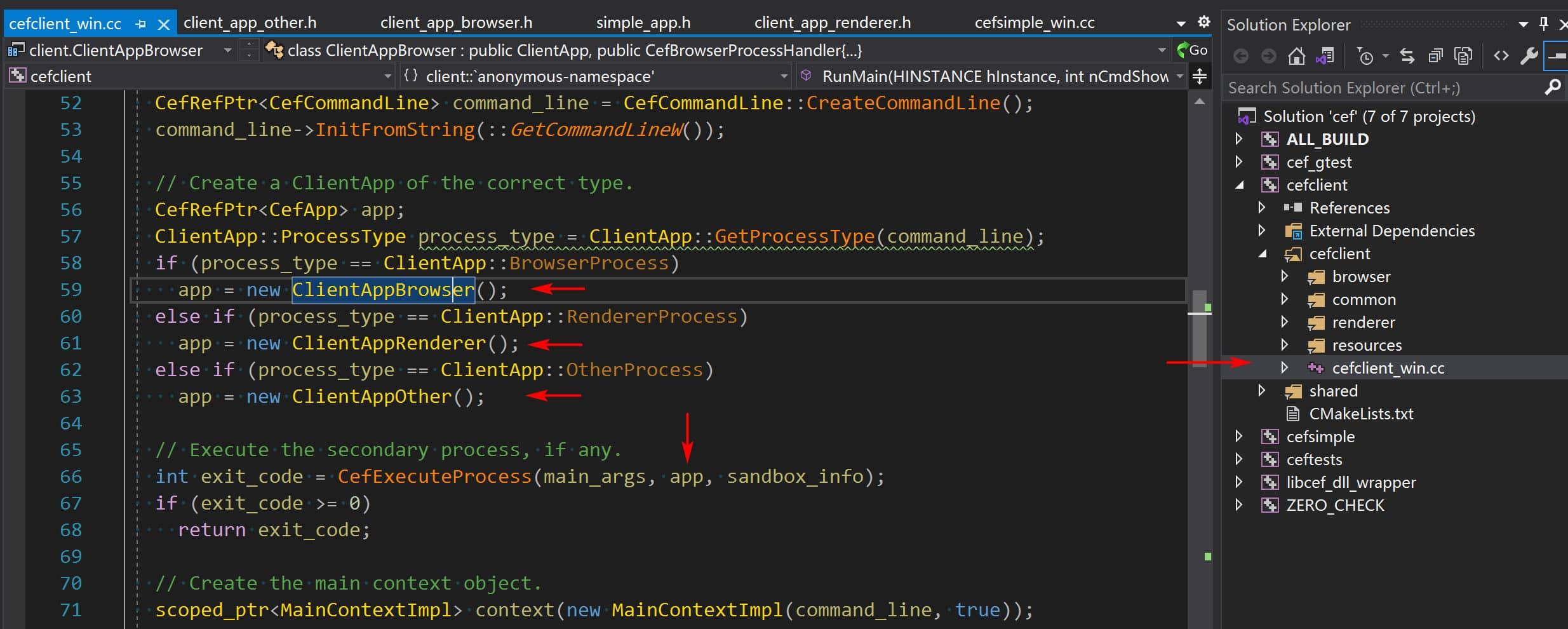Expand the resources folder

(1284, 344)
